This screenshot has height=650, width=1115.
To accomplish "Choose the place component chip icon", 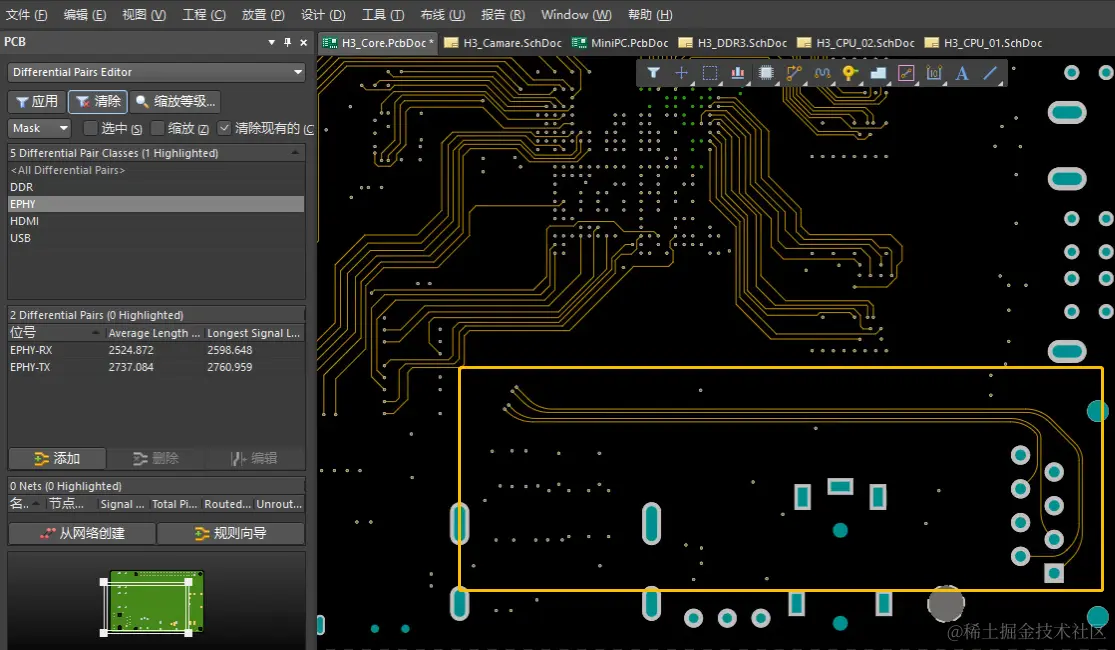I will 766,73.
